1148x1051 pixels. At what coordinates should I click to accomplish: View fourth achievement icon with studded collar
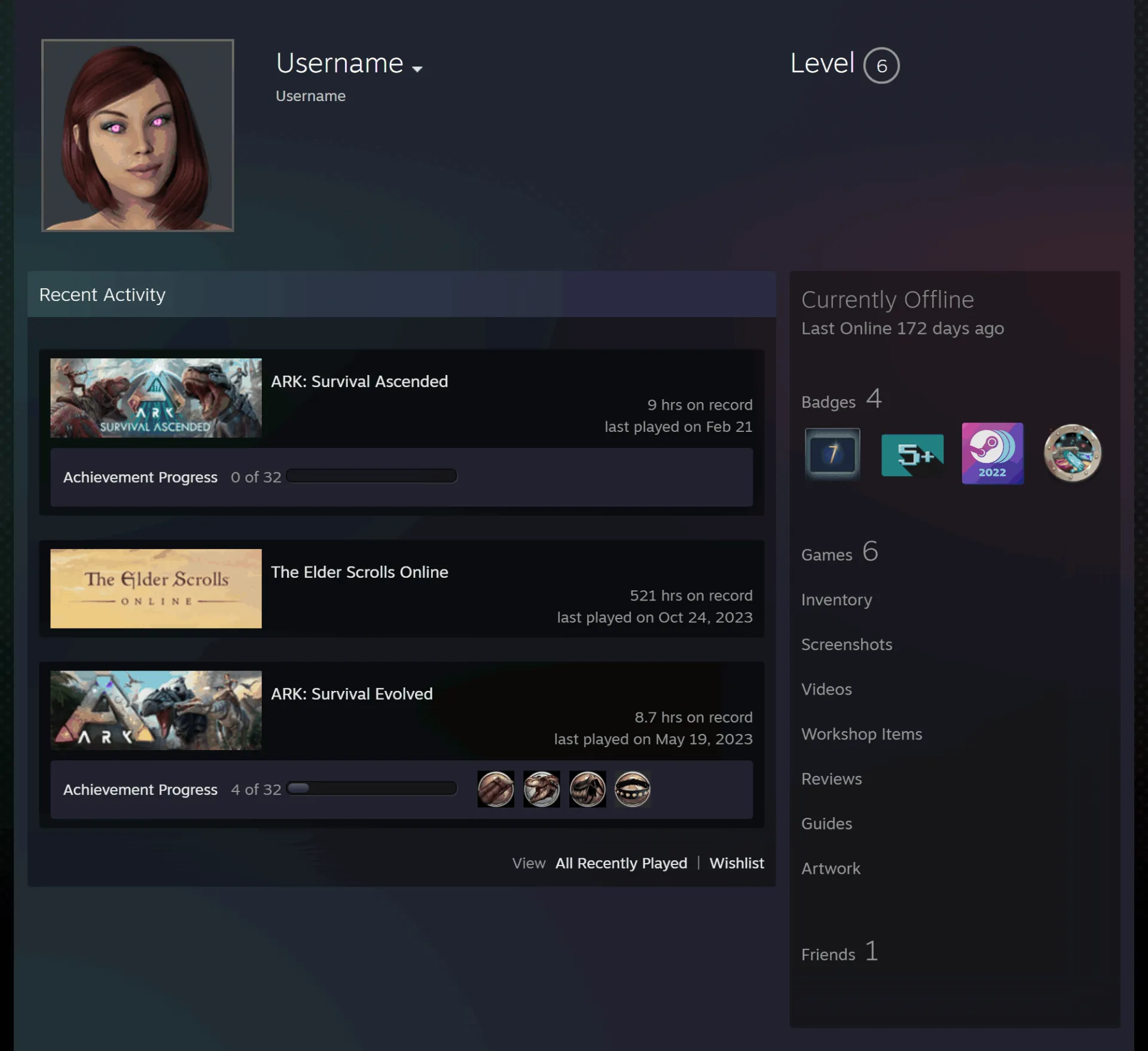point(633,789)
